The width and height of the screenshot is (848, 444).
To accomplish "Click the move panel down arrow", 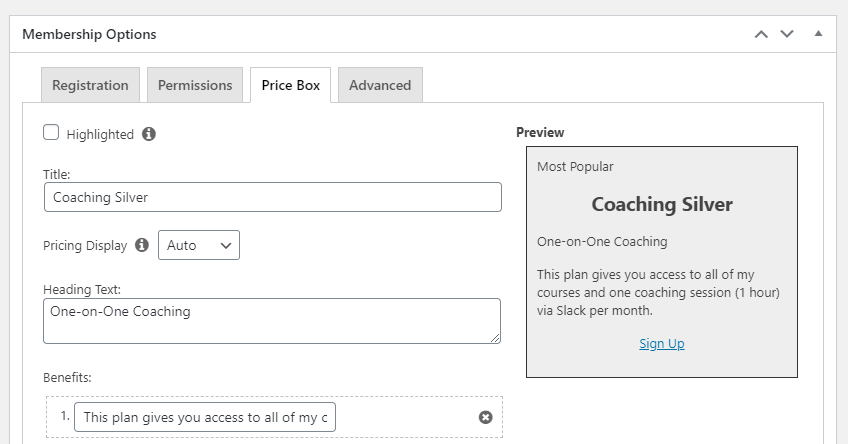I will [787, 34].
